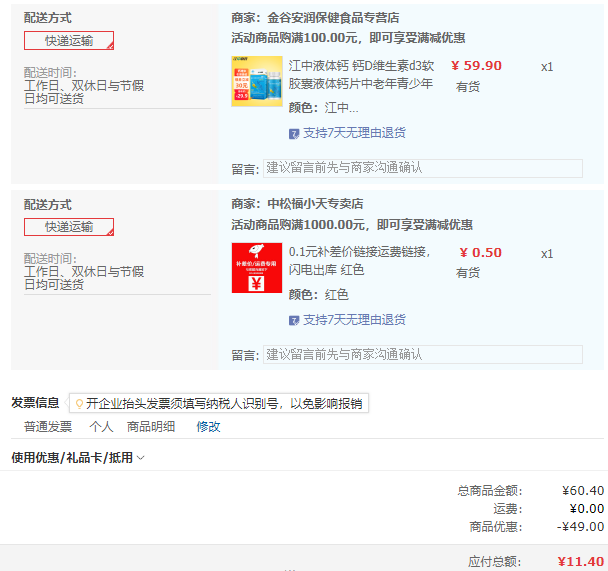Open product title 江中液体钙 钙D维生素d3软胶囊
The image size is (608, 571).
(361, 74)
